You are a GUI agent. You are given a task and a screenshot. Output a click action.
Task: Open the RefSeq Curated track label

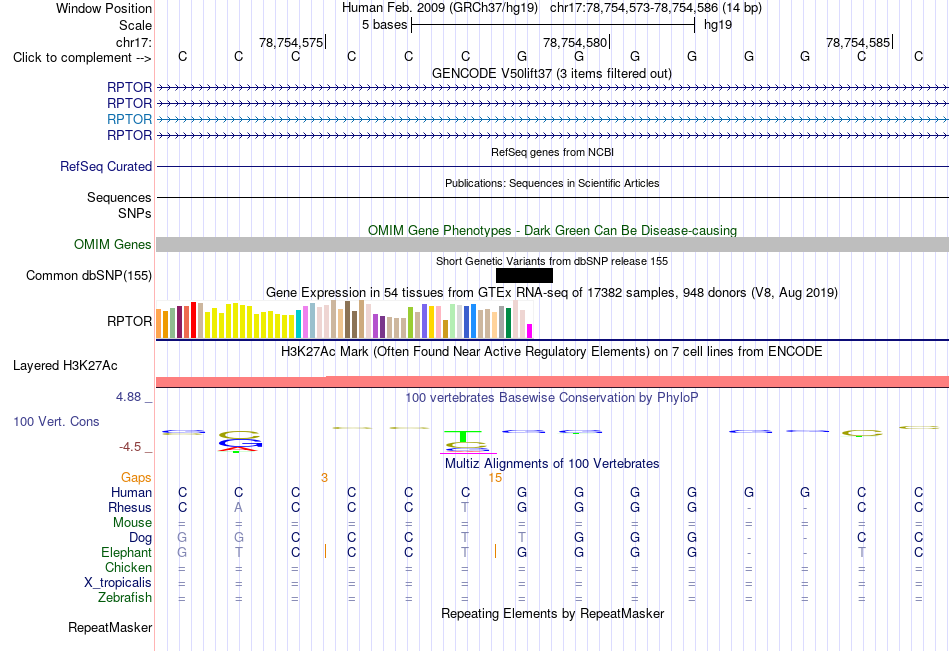pos(105,166)
